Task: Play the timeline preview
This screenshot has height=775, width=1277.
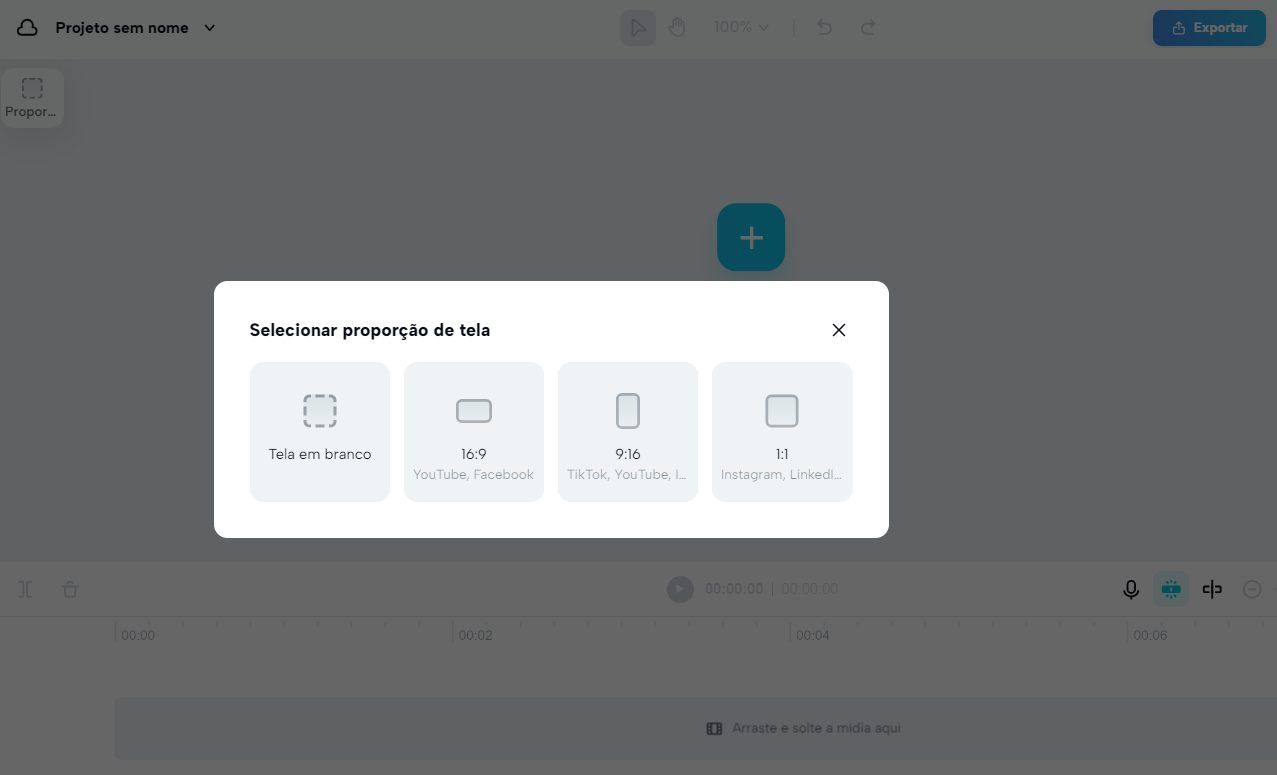Action: 680,589
